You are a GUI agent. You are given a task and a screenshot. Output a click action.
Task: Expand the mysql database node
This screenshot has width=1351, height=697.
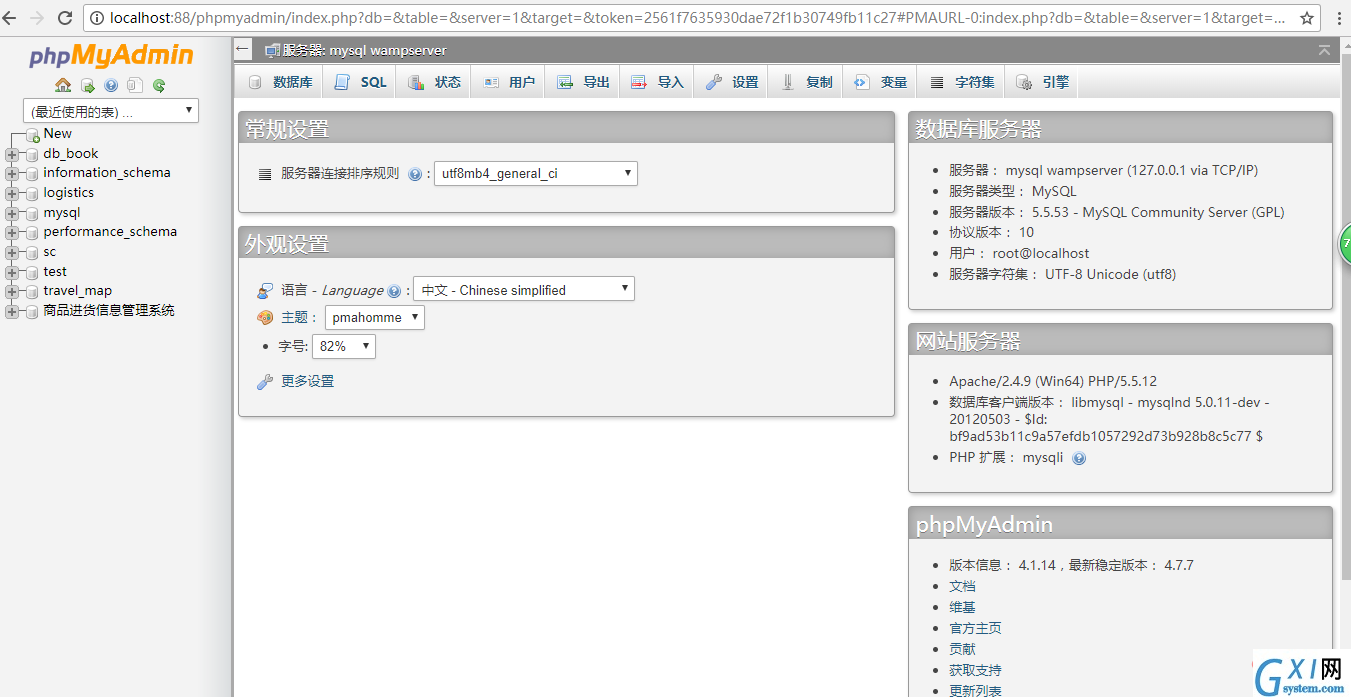coord(12,213)
